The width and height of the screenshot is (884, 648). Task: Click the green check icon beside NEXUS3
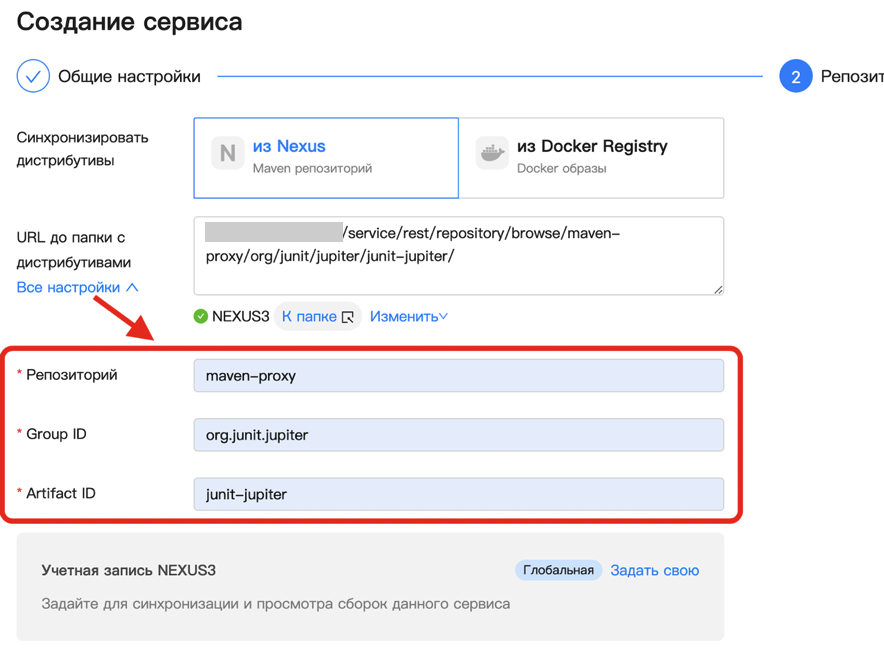tap(201, 317)
